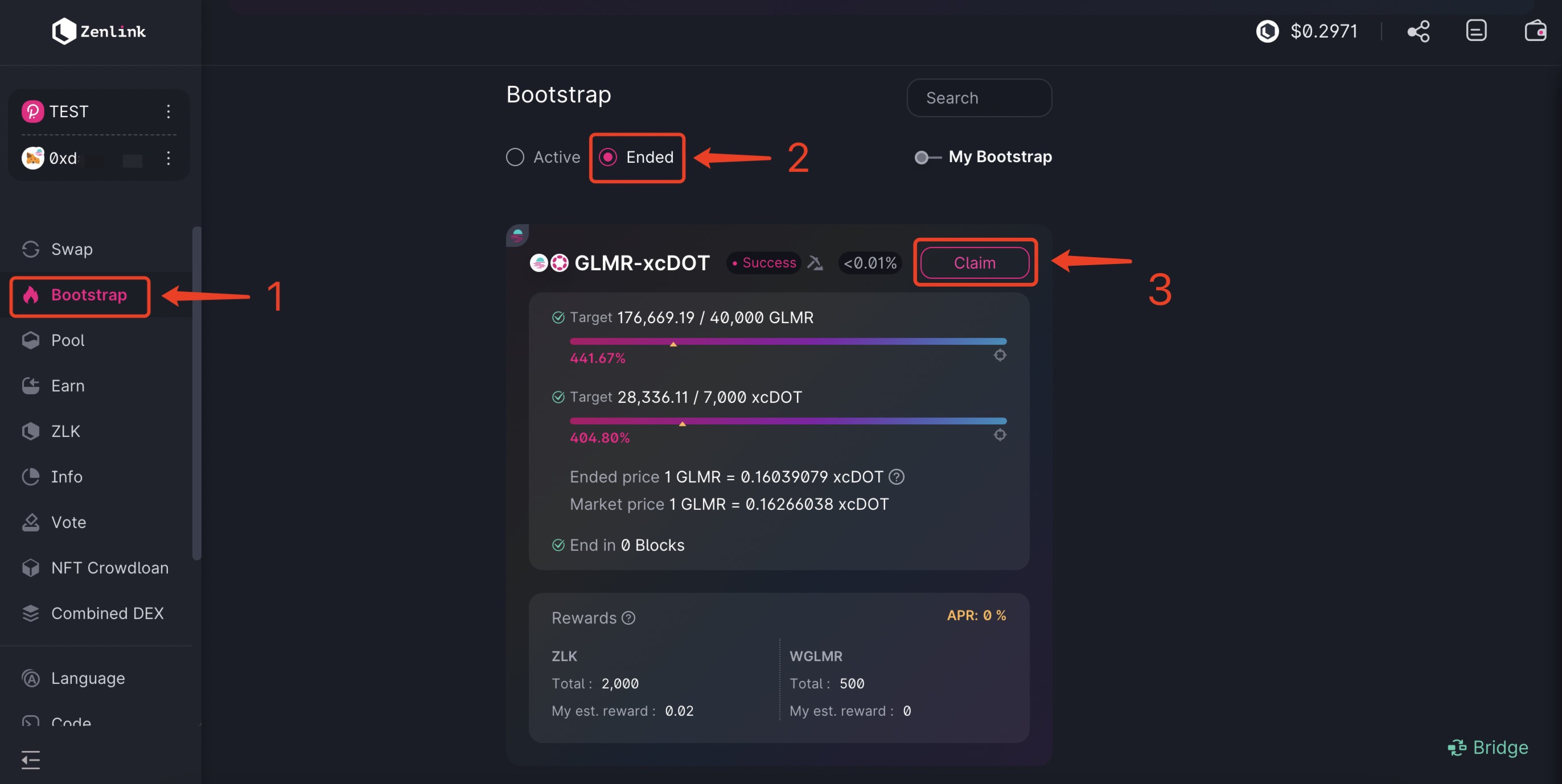This screenshot has height=784, width=1562.
Task: Select the Ended radio button
Action: [x=607, y=158]
